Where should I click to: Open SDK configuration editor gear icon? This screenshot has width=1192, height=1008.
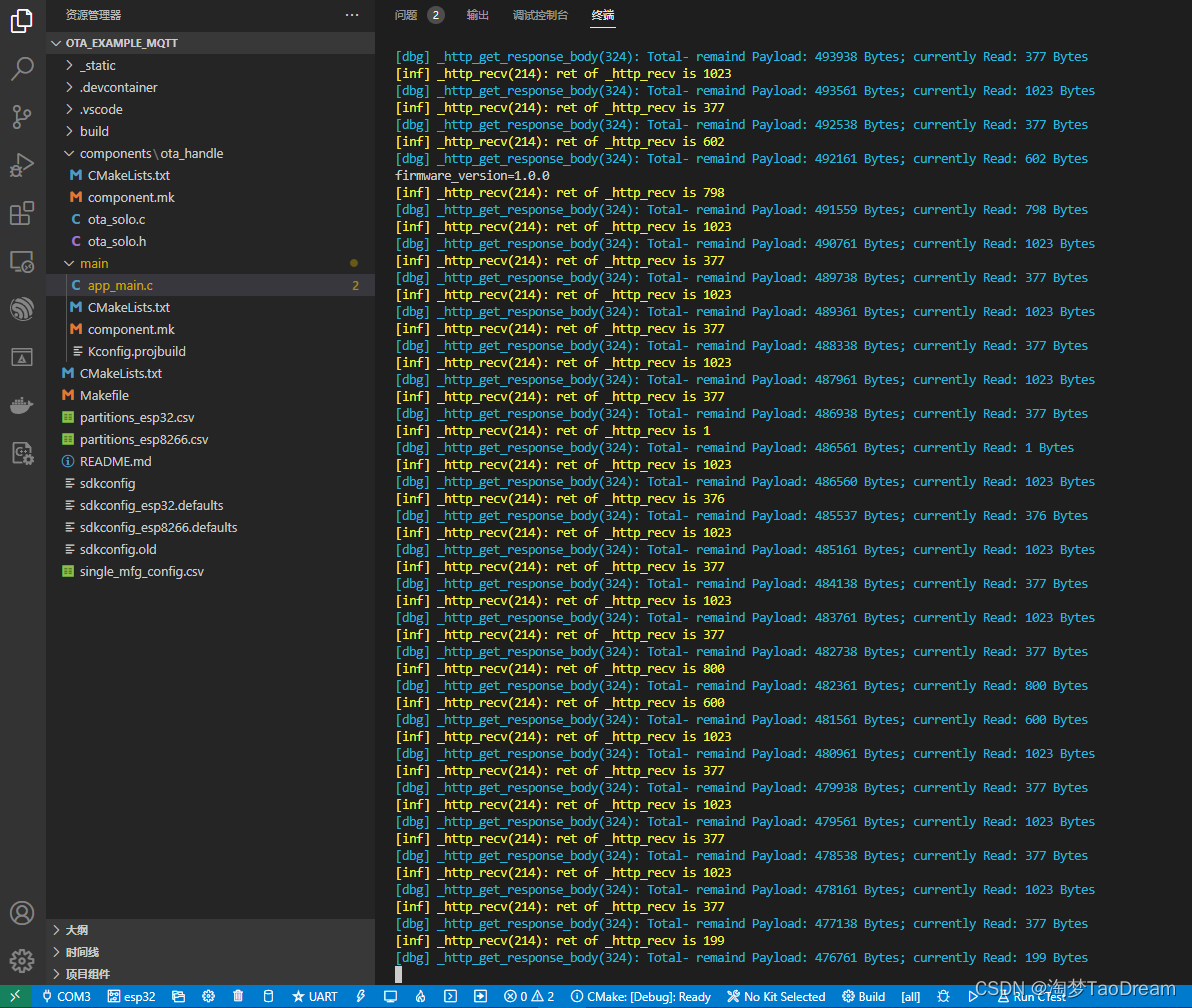coord(208,996)
